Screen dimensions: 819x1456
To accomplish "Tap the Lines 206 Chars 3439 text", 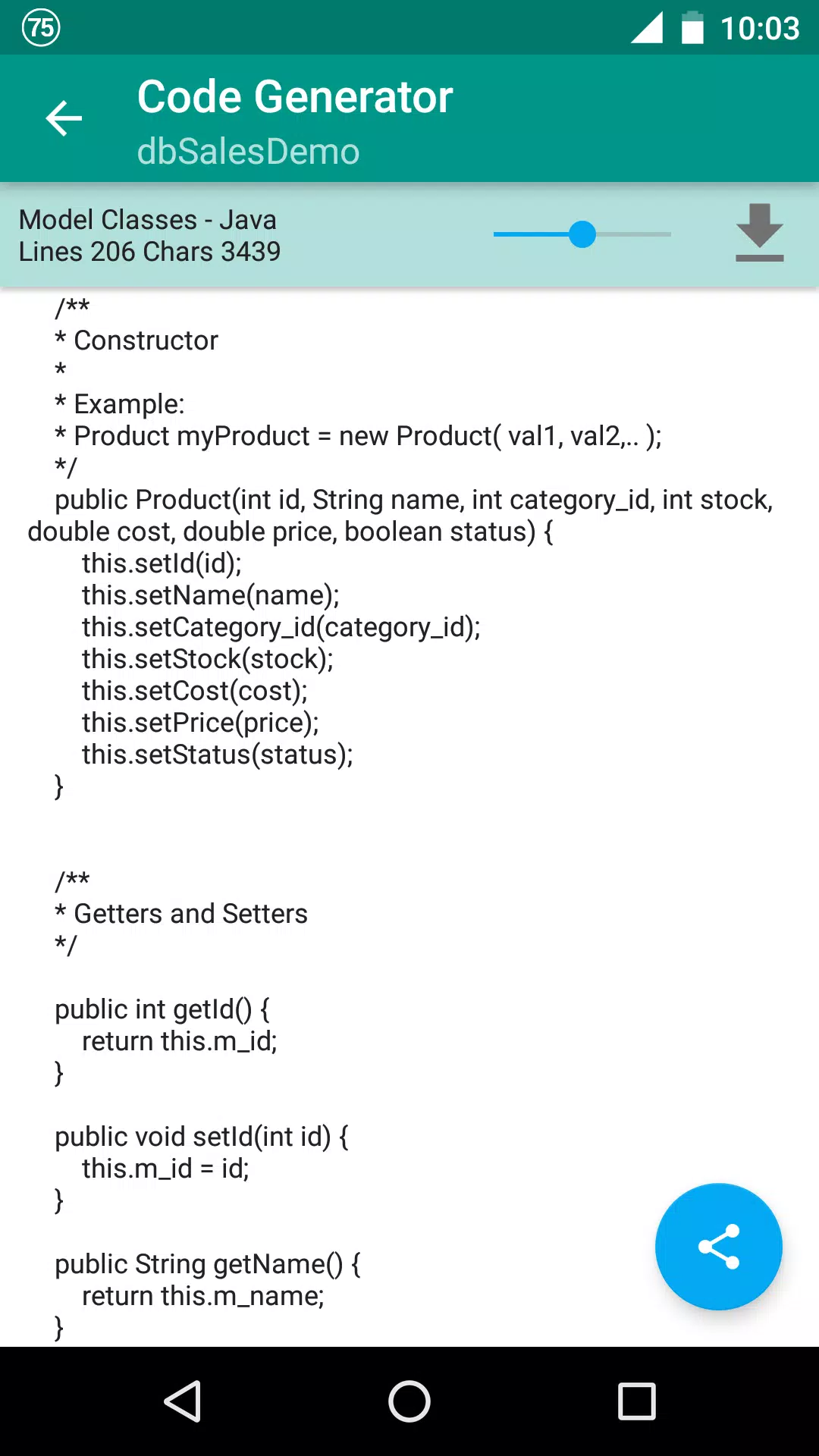I will coord(149,252).
